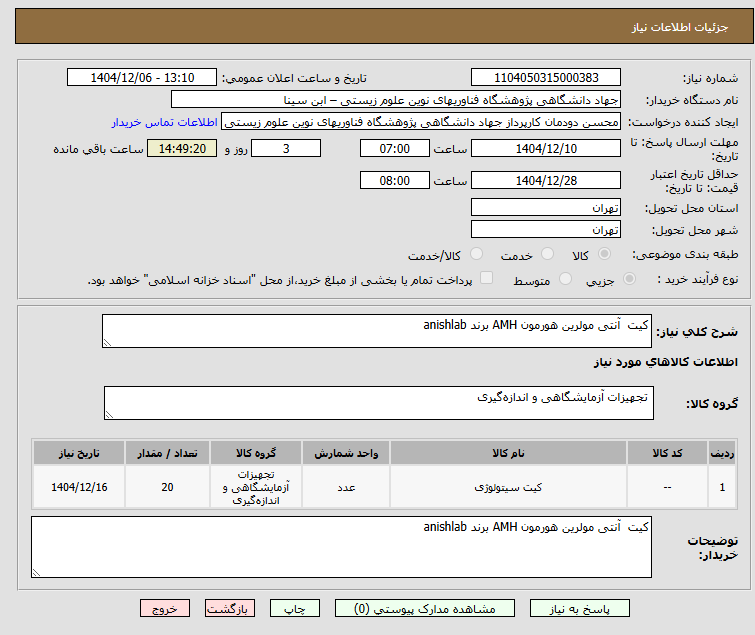755x635 pixels.
Task: Click the نام دستگاه خریدار field
Action: pos(396,100)
